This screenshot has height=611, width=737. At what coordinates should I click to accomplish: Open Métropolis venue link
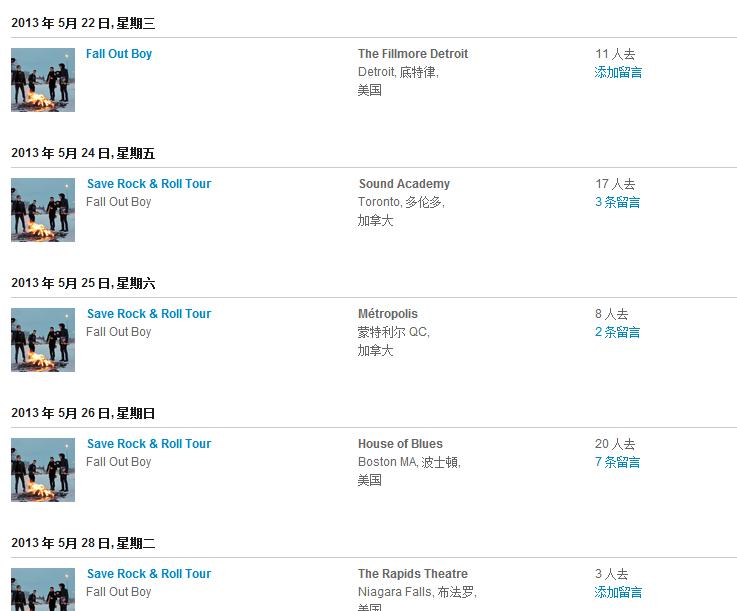point(388,314)
